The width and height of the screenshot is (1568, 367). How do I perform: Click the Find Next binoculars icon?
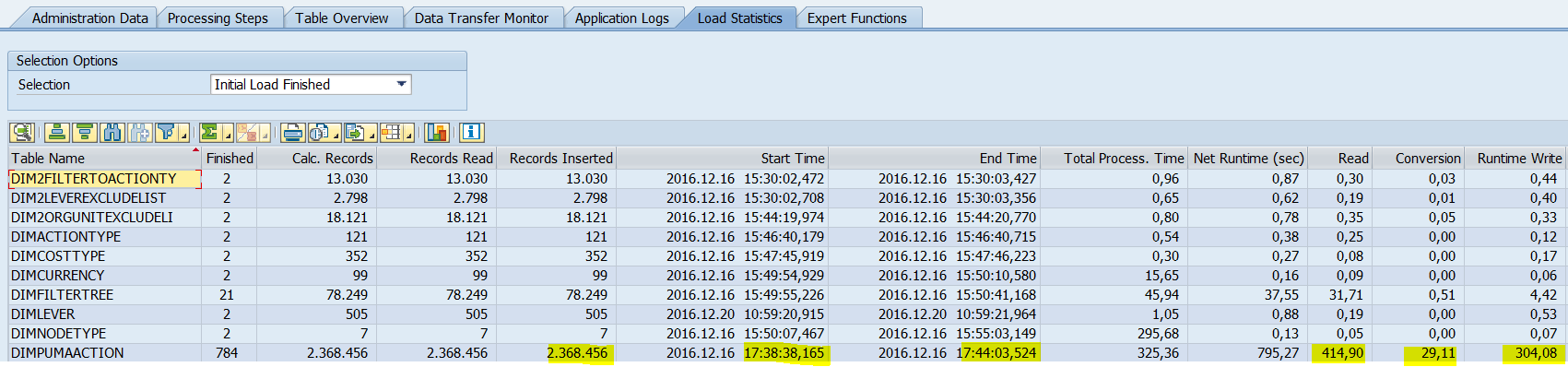140,133
